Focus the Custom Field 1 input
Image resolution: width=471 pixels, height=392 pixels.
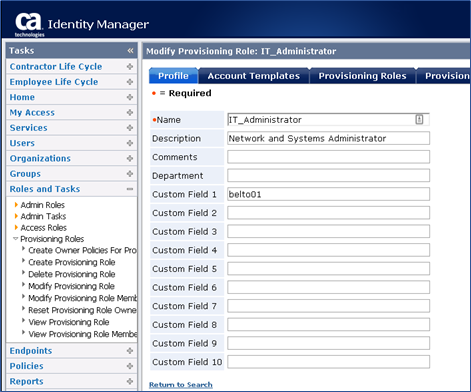pos(328,194)
